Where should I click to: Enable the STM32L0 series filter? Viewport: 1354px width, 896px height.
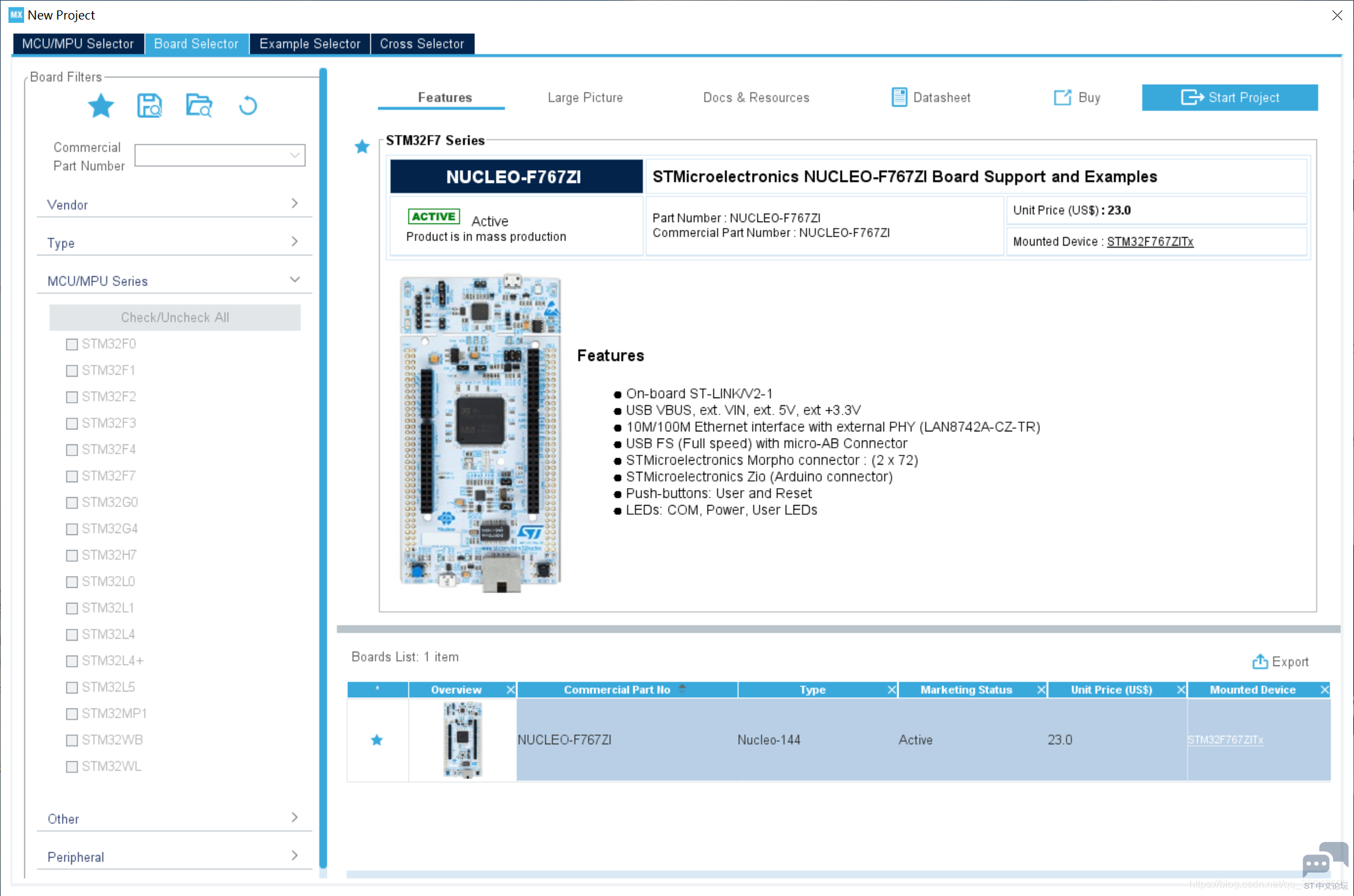click(x=72, y=582)
